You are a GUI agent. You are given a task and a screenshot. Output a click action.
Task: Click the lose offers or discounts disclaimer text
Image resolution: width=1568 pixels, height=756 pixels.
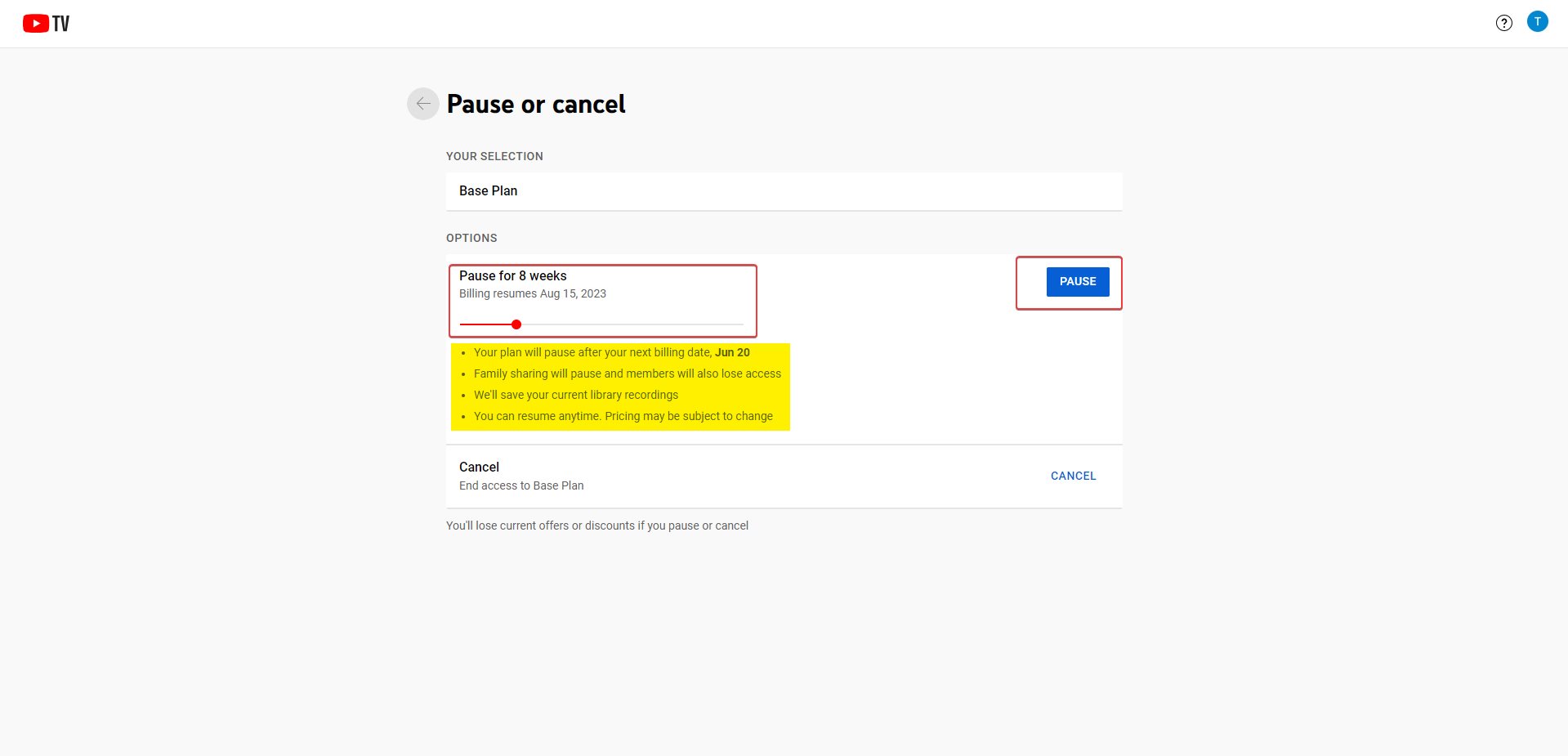[x=597, y=526]
